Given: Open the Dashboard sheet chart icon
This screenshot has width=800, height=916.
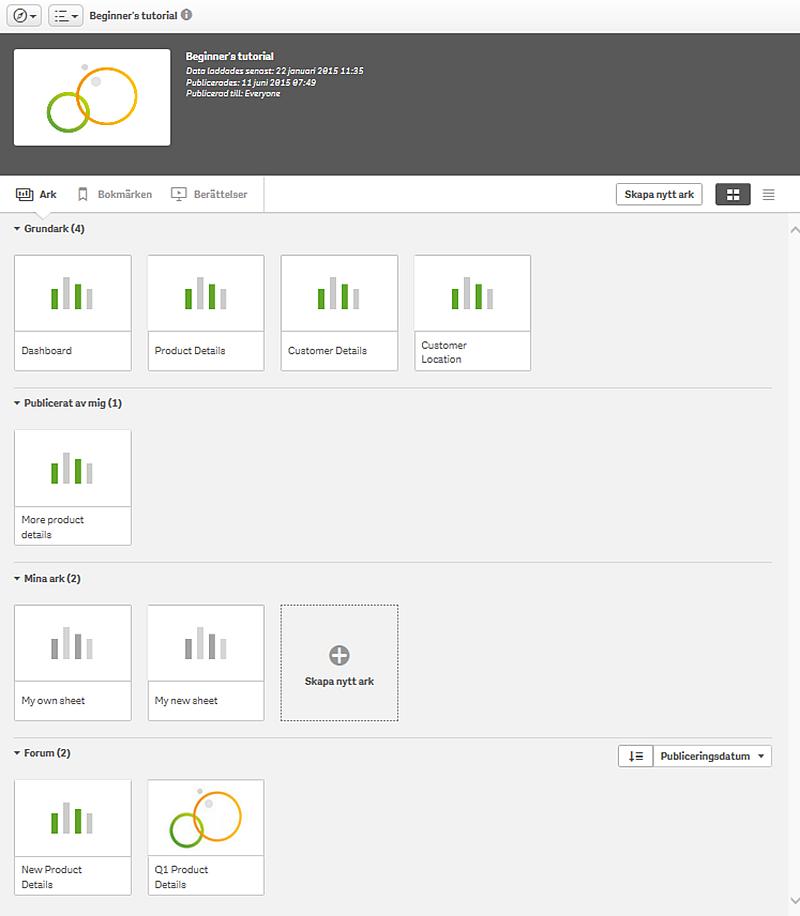Looking at the screenshot, I should click(72, 293).
